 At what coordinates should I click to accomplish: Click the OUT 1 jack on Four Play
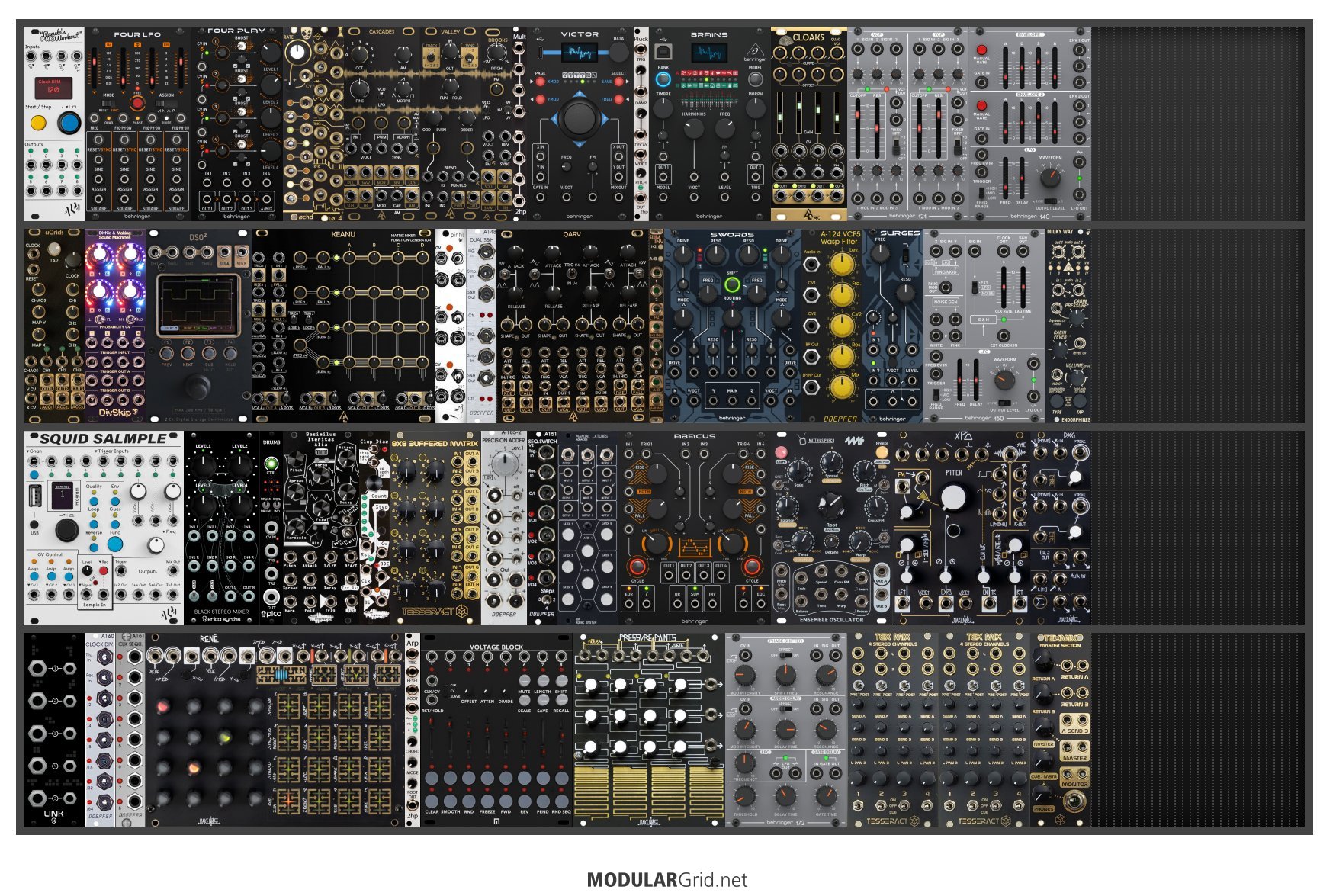pos(207,200)
